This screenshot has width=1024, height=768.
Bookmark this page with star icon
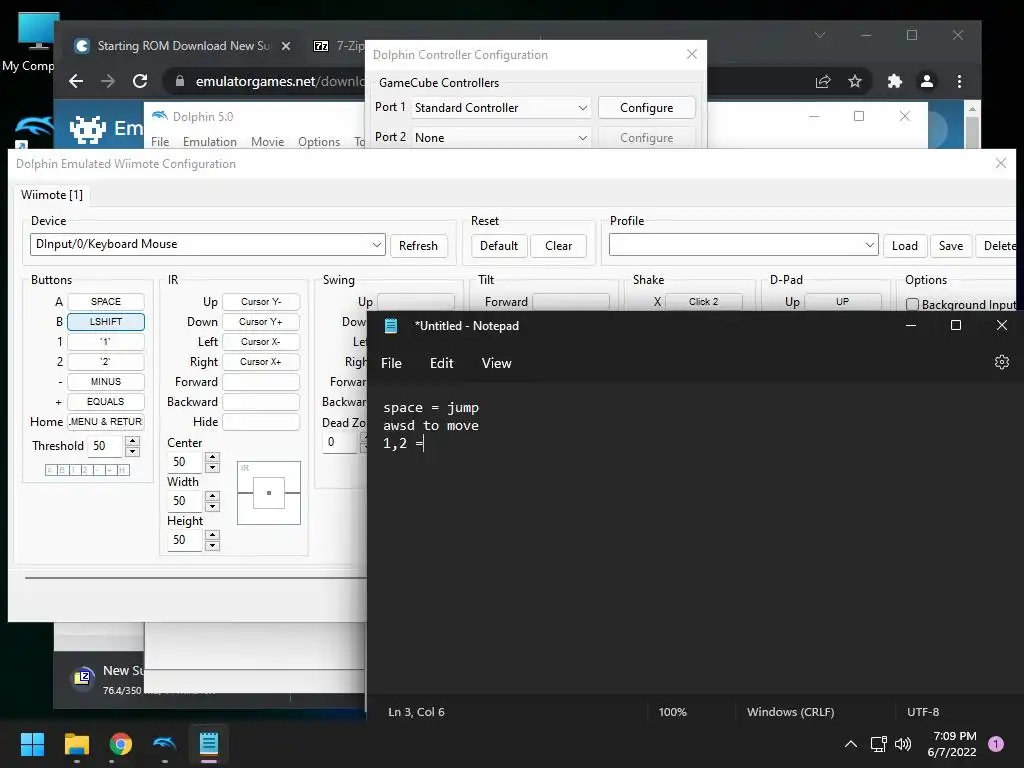click(x=854, y=81)
